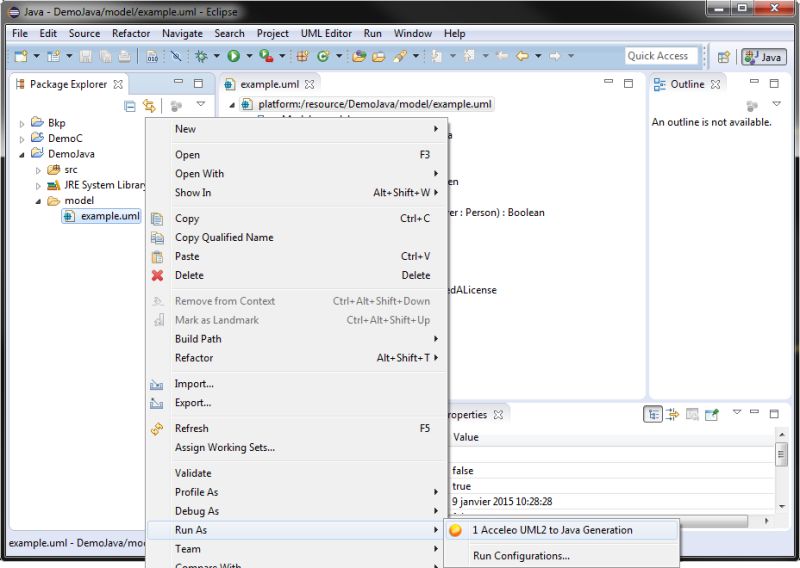The height and width of the screenshot is (568, 800).
Task: Click the Java perspective button
Action: [x=763, y=57]
